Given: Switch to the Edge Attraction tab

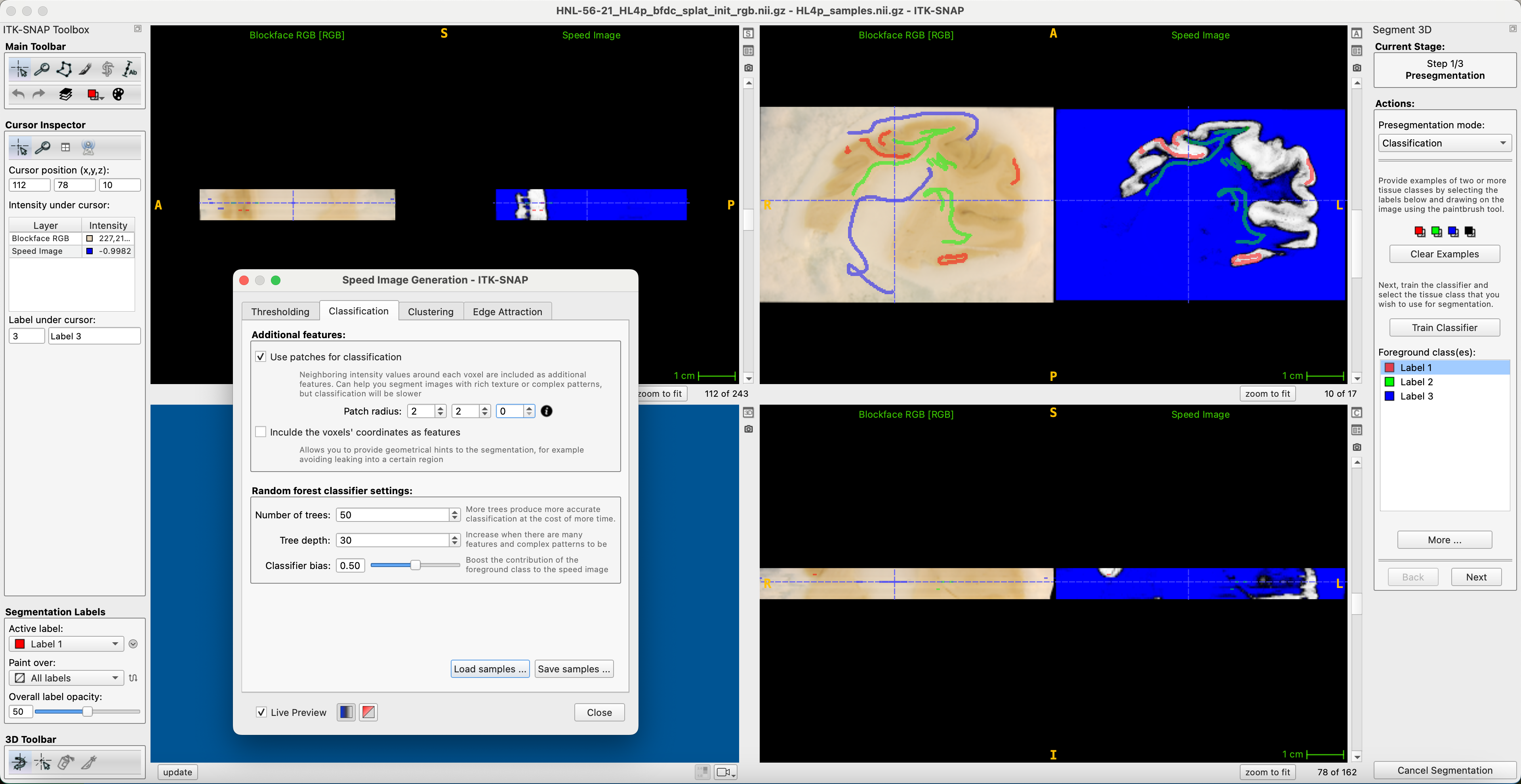Looking at the screenshot, I should 508,312.
